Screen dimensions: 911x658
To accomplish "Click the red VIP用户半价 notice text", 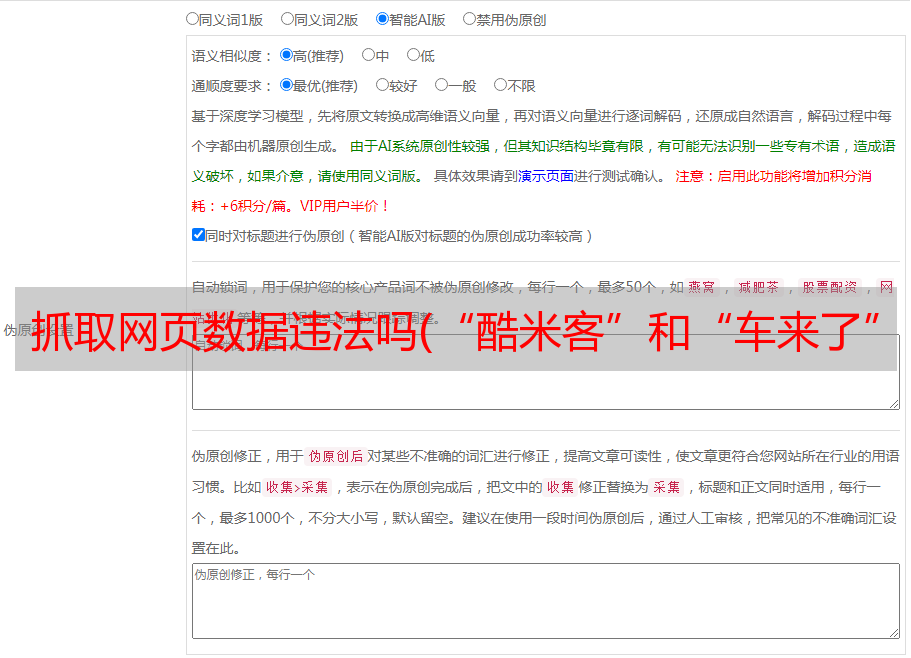I will click(344, 206).
